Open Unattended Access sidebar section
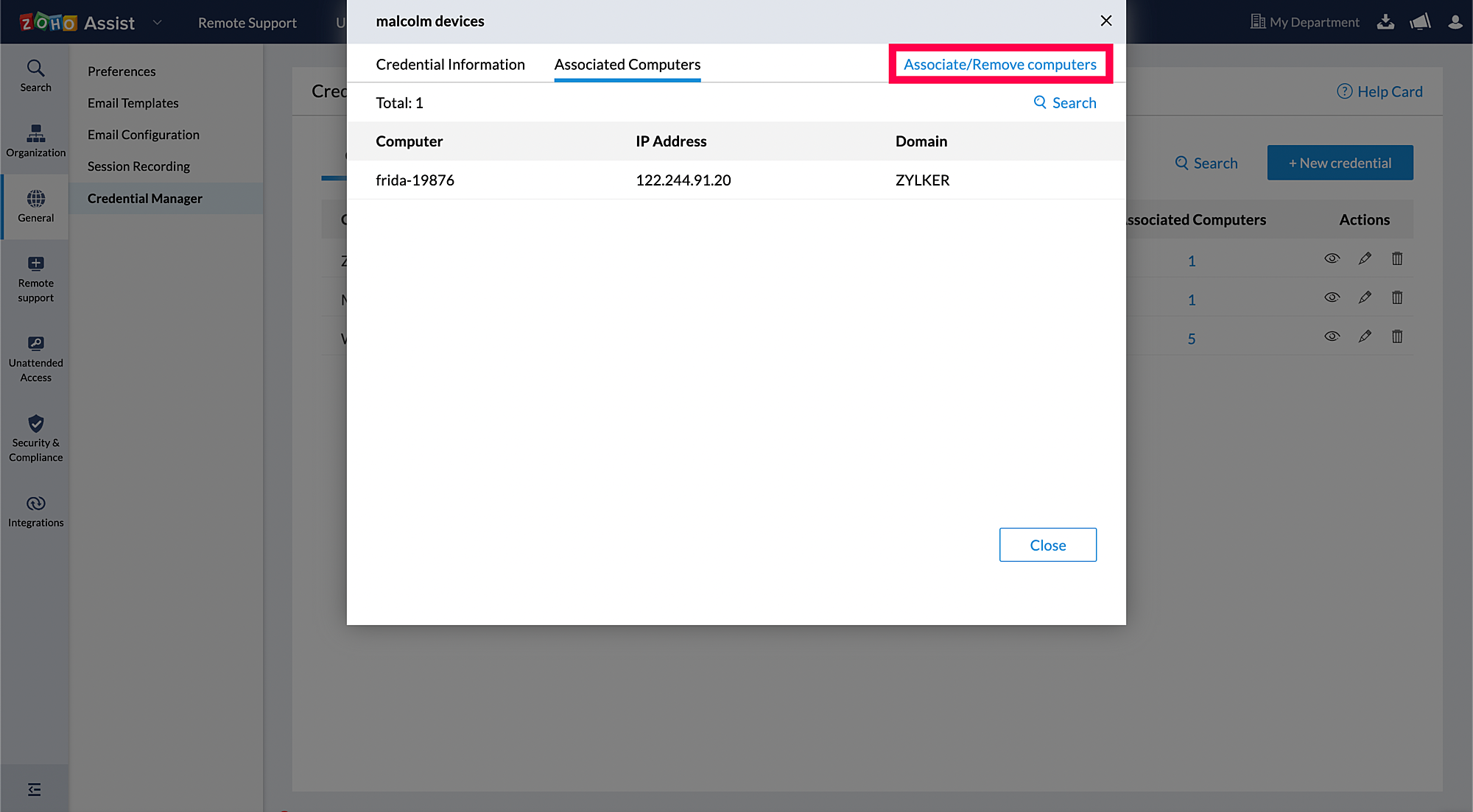Screen dimensions: 1473x812 coord(35,359)
